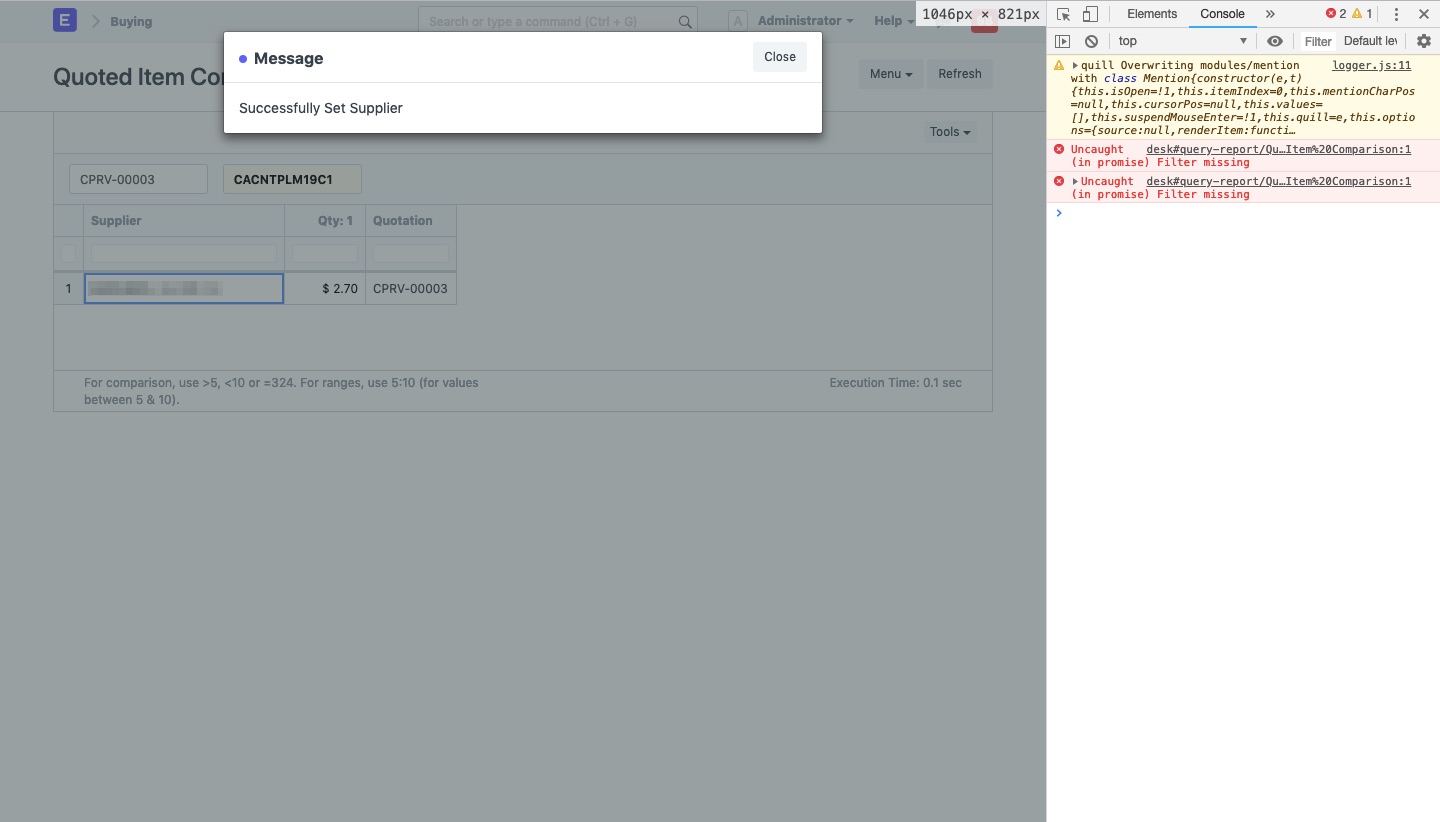Open the logger.js:11 source link
The height and width of the screenshot is (822, 1440).
point(1371,65)
